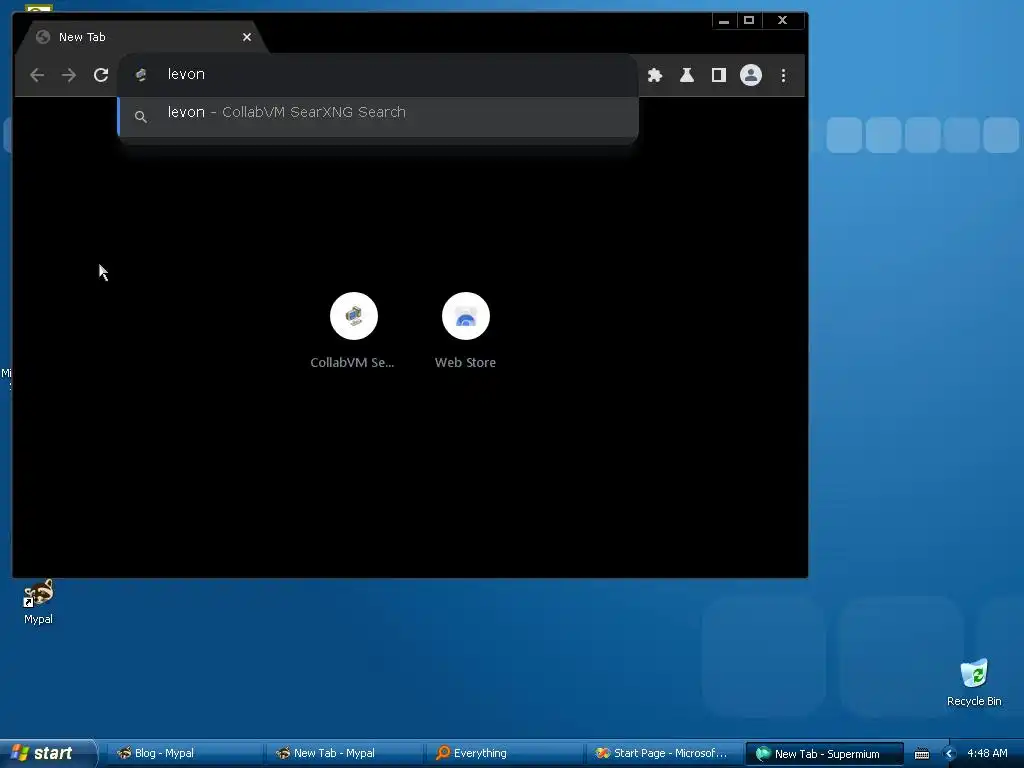Close the Supermium browser window
This screenshot has width=1024, height=768.
pos(782,20)
